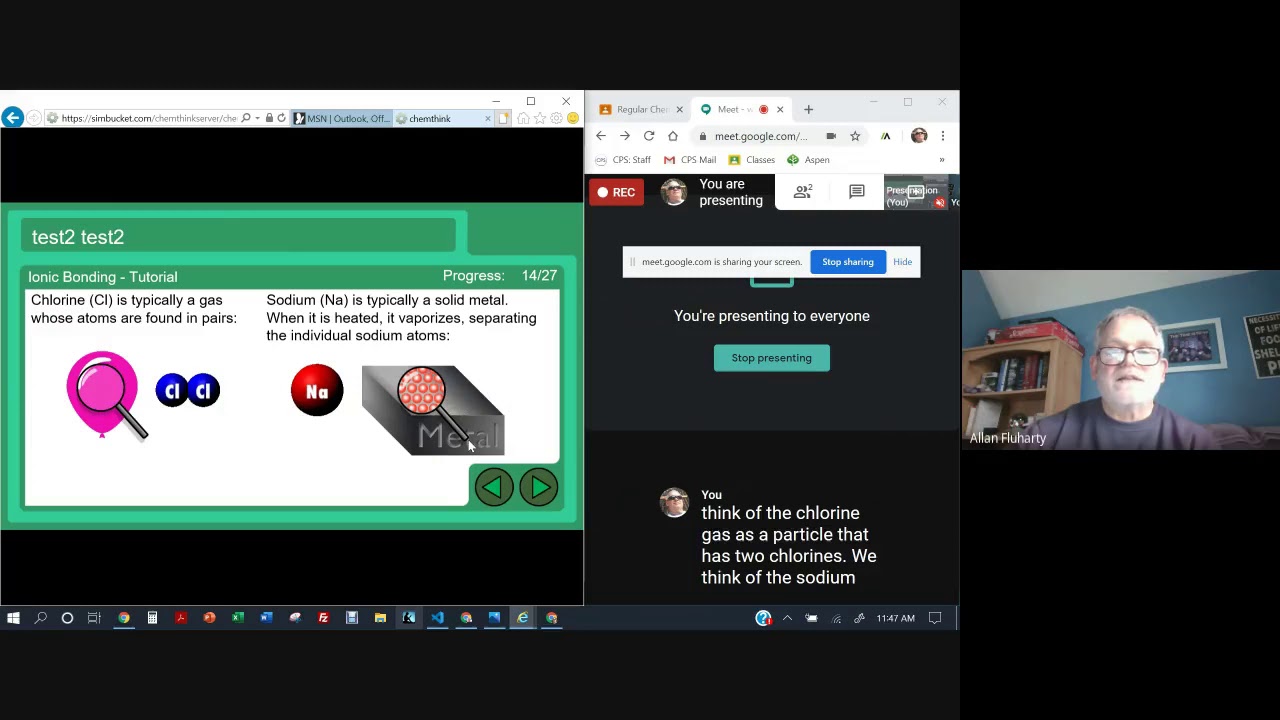The image size is (1280, 720).
Task: Open Excel from the taskbar
Action: click(238, 618)
